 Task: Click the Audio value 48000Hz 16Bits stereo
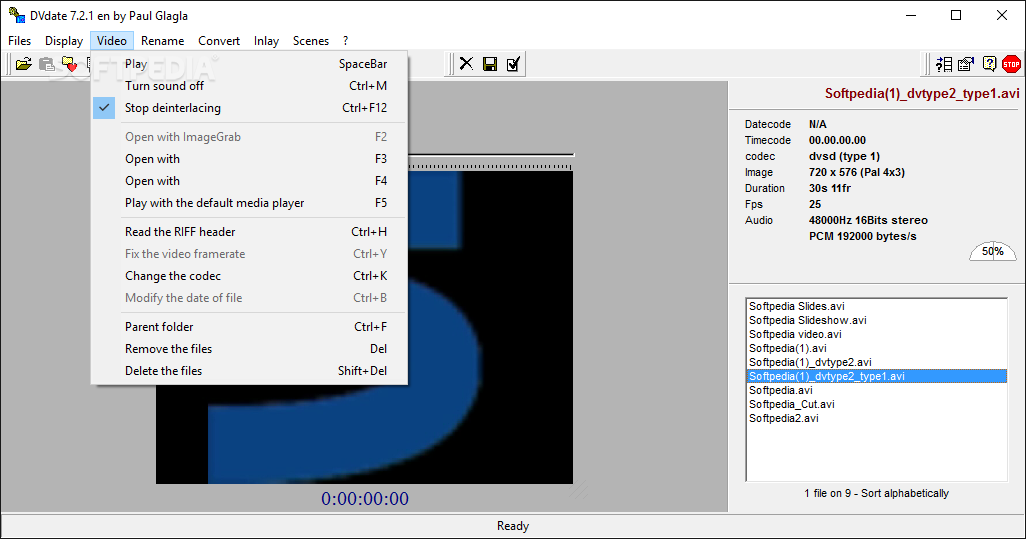click(x=868, y=220)
